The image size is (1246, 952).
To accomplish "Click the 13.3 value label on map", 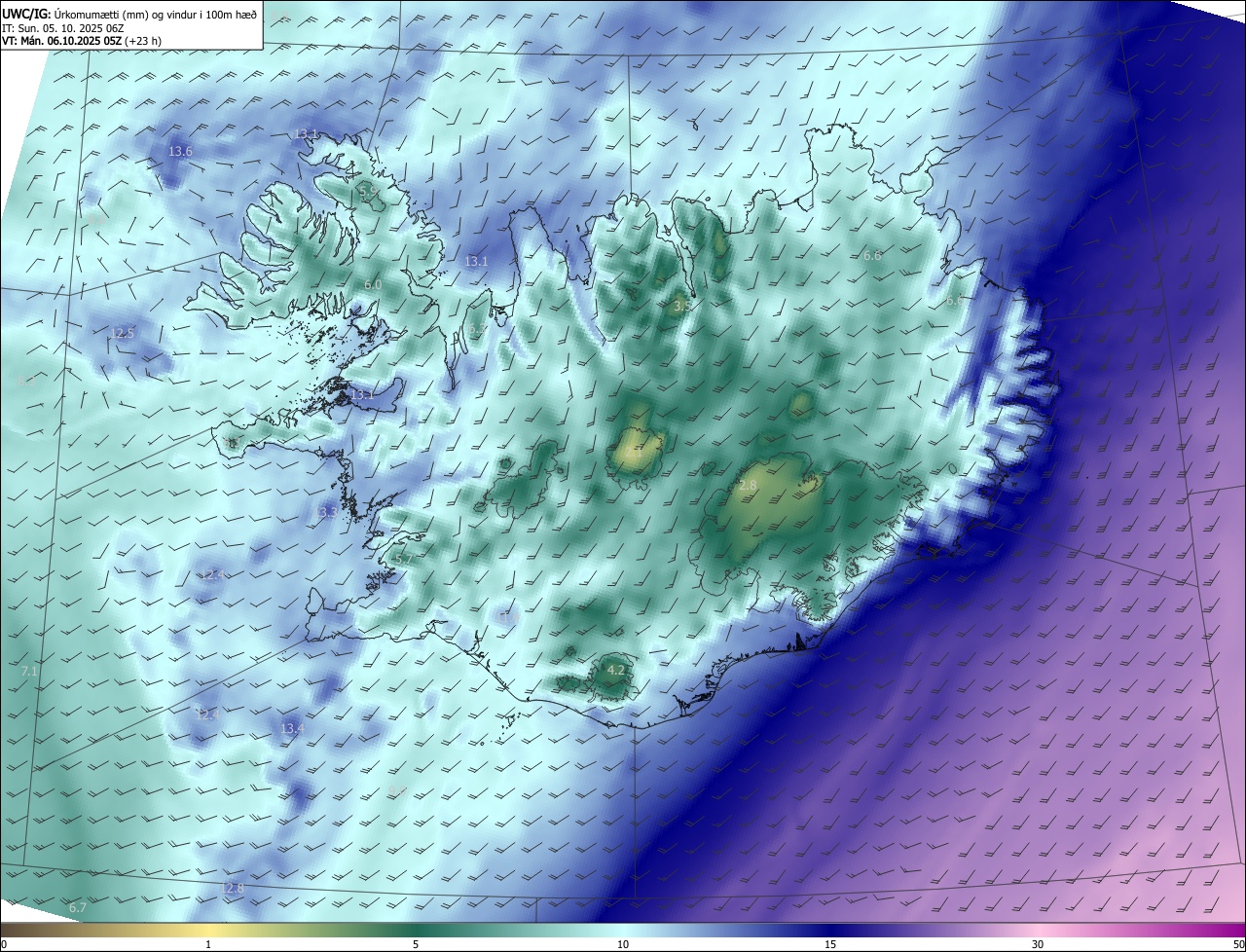I will click(327, 512).
